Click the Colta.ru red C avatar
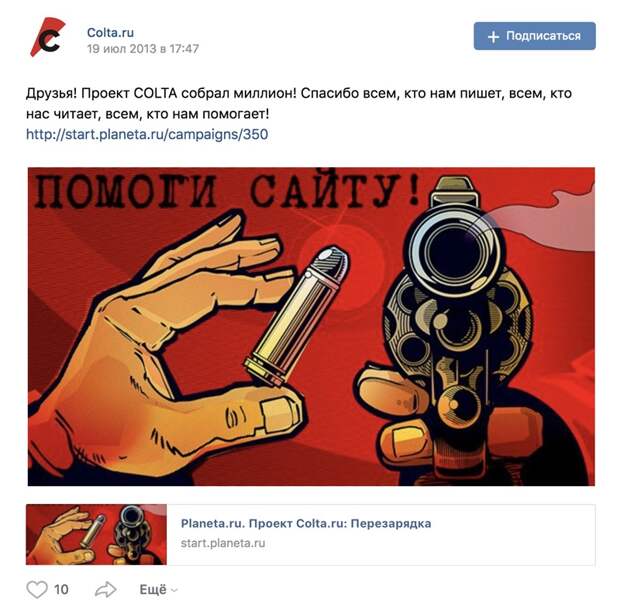 47,37
